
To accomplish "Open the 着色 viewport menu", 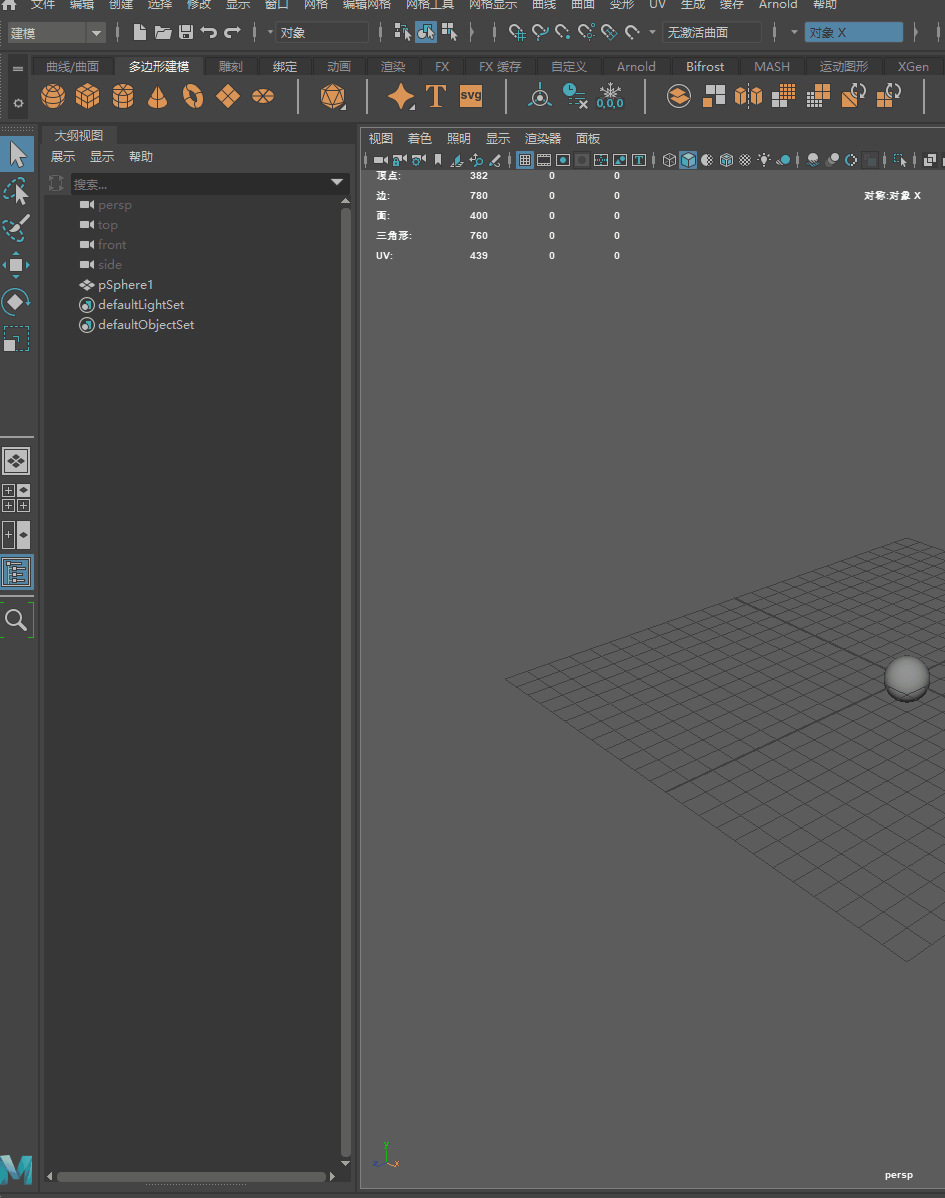I will click(x=419, y=139).
